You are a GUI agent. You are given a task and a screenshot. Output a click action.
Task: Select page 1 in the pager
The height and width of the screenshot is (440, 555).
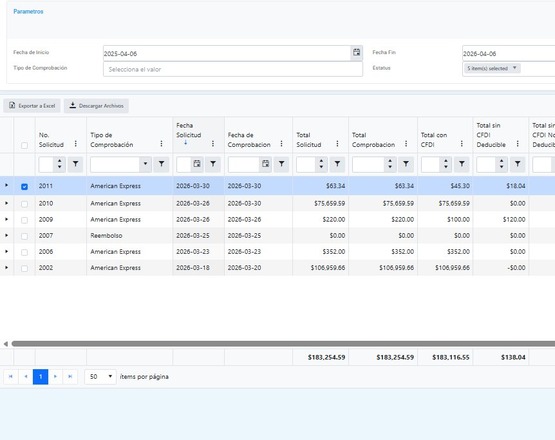(x=40, y=377)
